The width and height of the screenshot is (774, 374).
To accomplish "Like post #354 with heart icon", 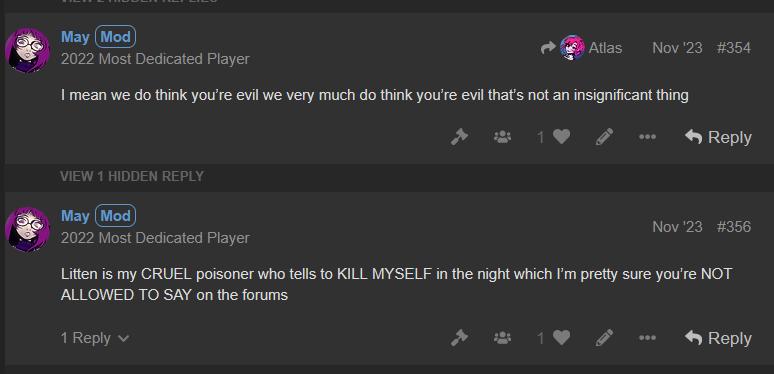I will coord(561,137).
